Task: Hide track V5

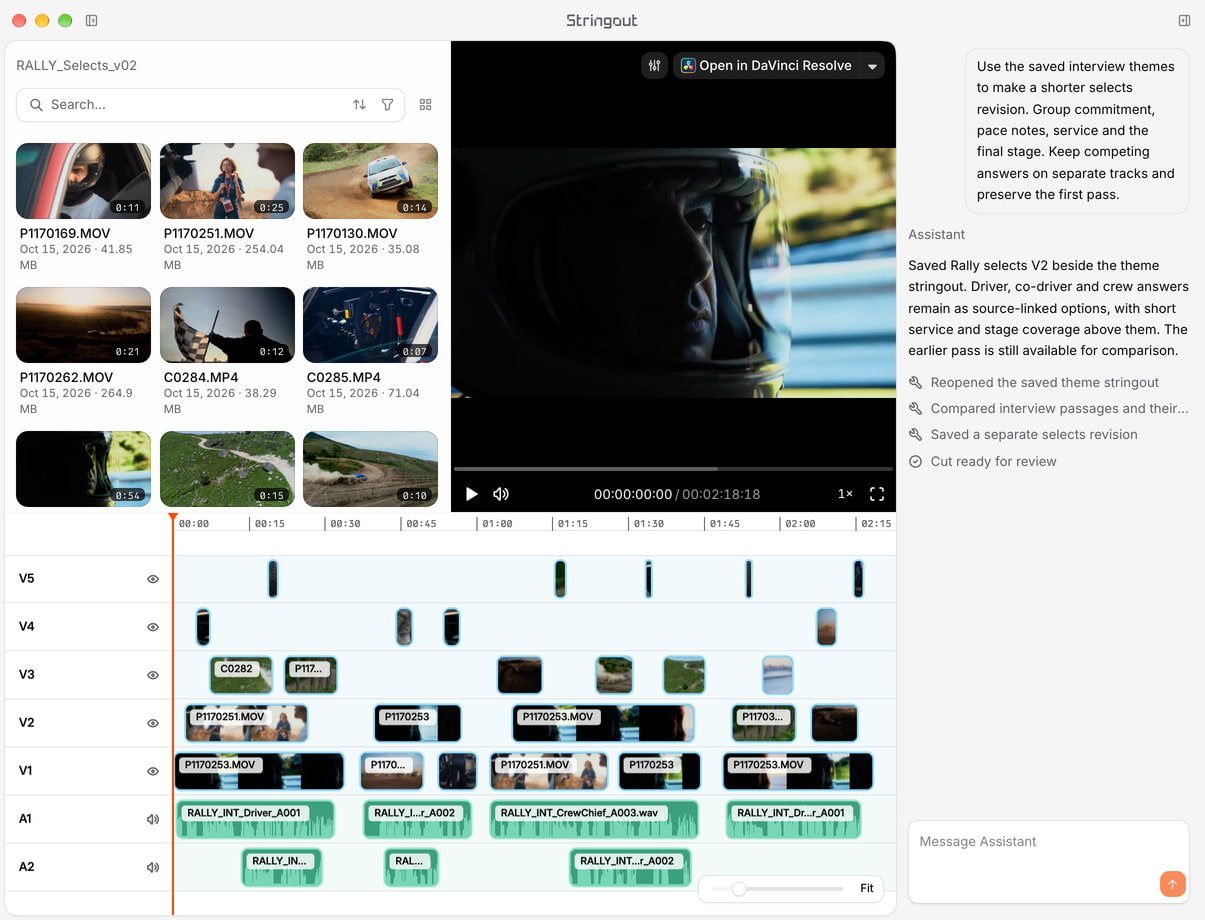Action: tap(153, 579)
